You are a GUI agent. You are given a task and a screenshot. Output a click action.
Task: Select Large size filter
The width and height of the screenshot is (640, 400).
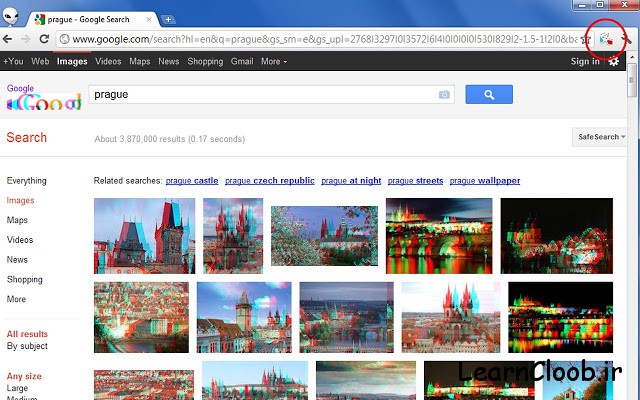(x=17, y=388)
